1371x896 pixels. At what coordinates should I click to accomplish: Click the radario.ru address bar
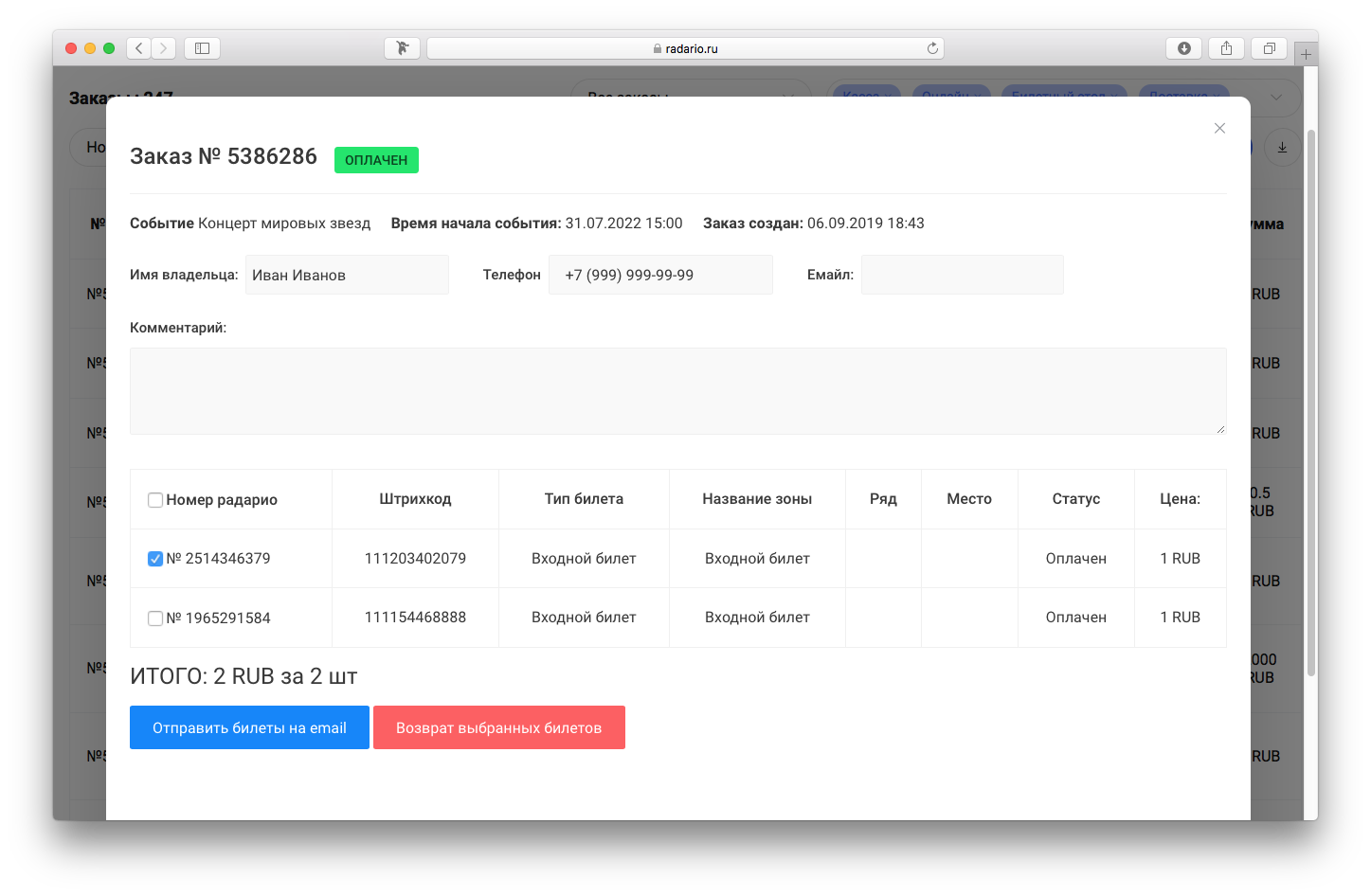tap(685, 48)
